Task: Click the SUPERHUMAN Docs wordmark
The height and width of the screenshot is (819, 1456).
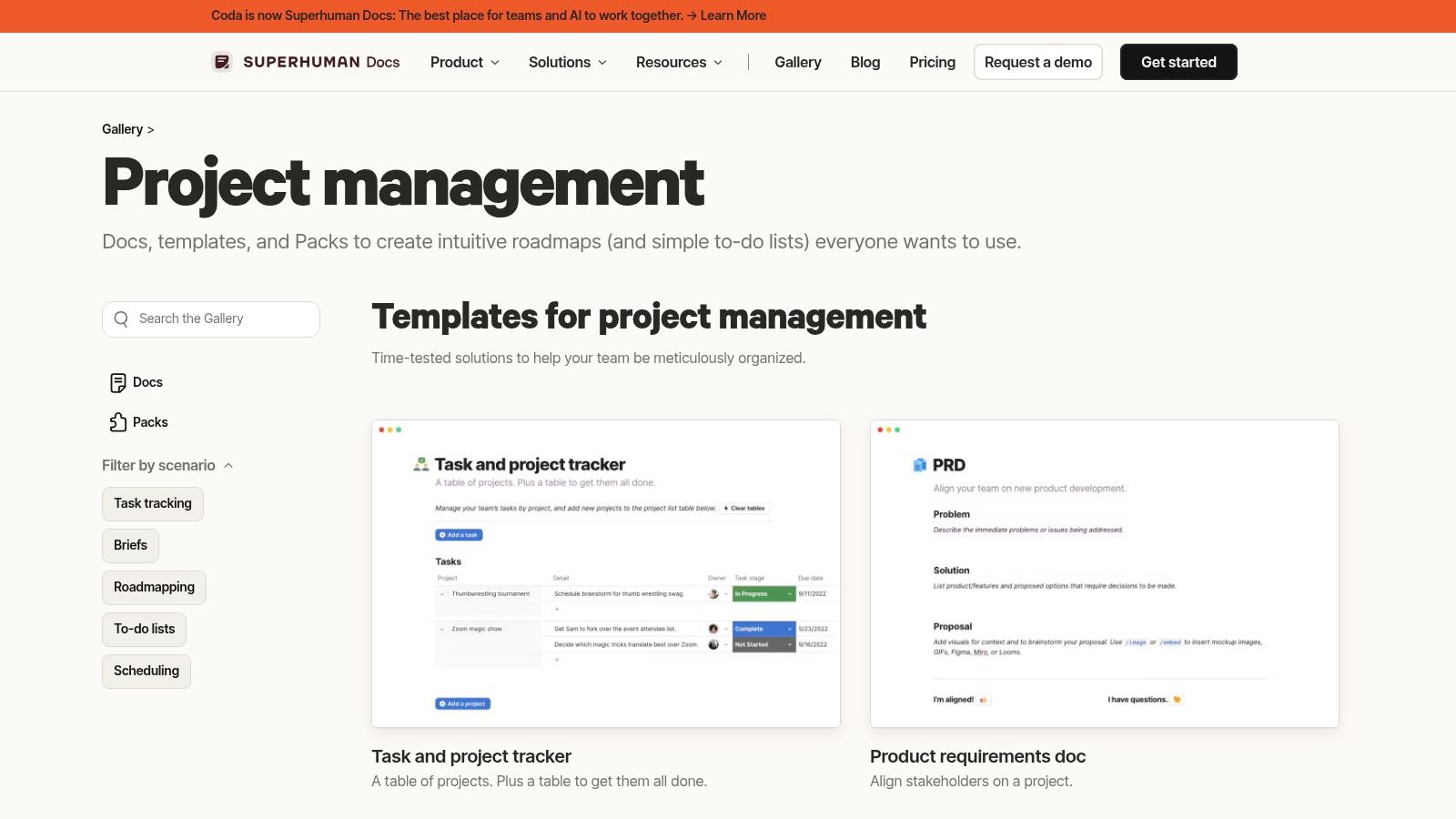Action: pyautogui.click(x=321, y=62)
